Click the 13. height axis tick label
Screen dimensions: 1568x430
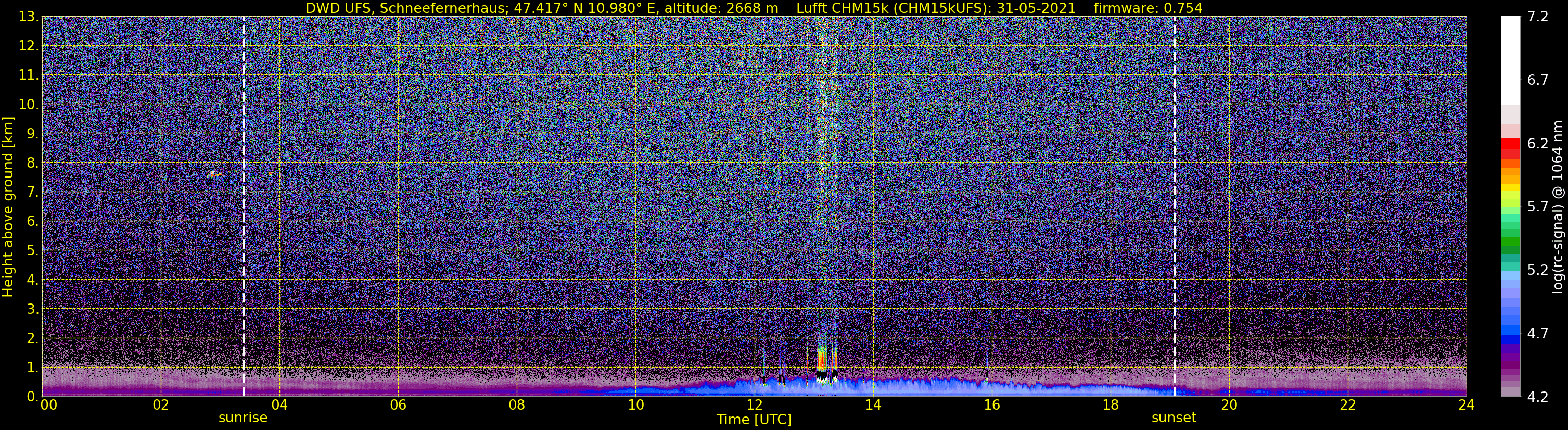(29, 17)
